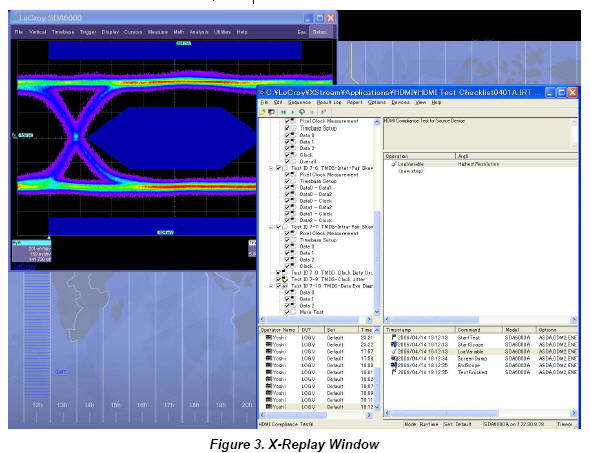Toggle the Data0 - Data1 checkbox
This screenshot has width=590, height=453.
287,188
